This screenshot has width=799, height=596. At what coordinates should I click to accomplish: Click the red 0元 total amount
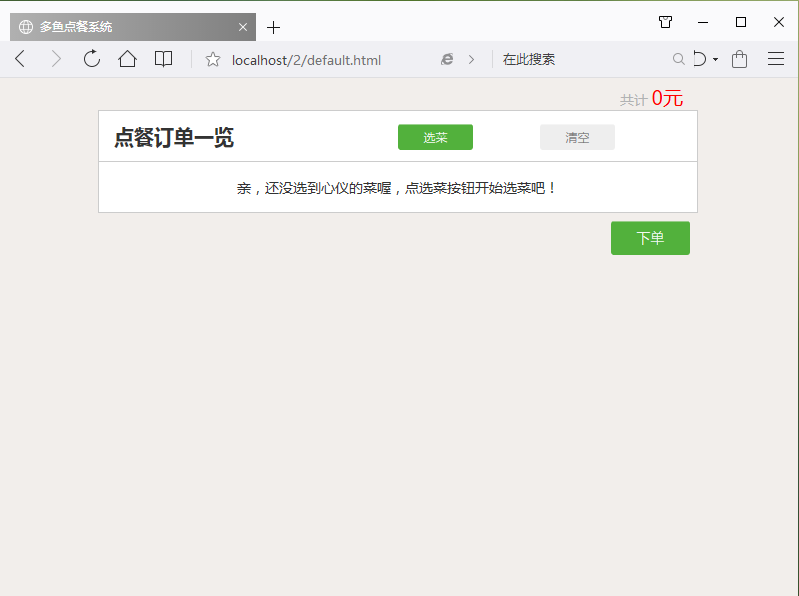click(x=667, y=98)
